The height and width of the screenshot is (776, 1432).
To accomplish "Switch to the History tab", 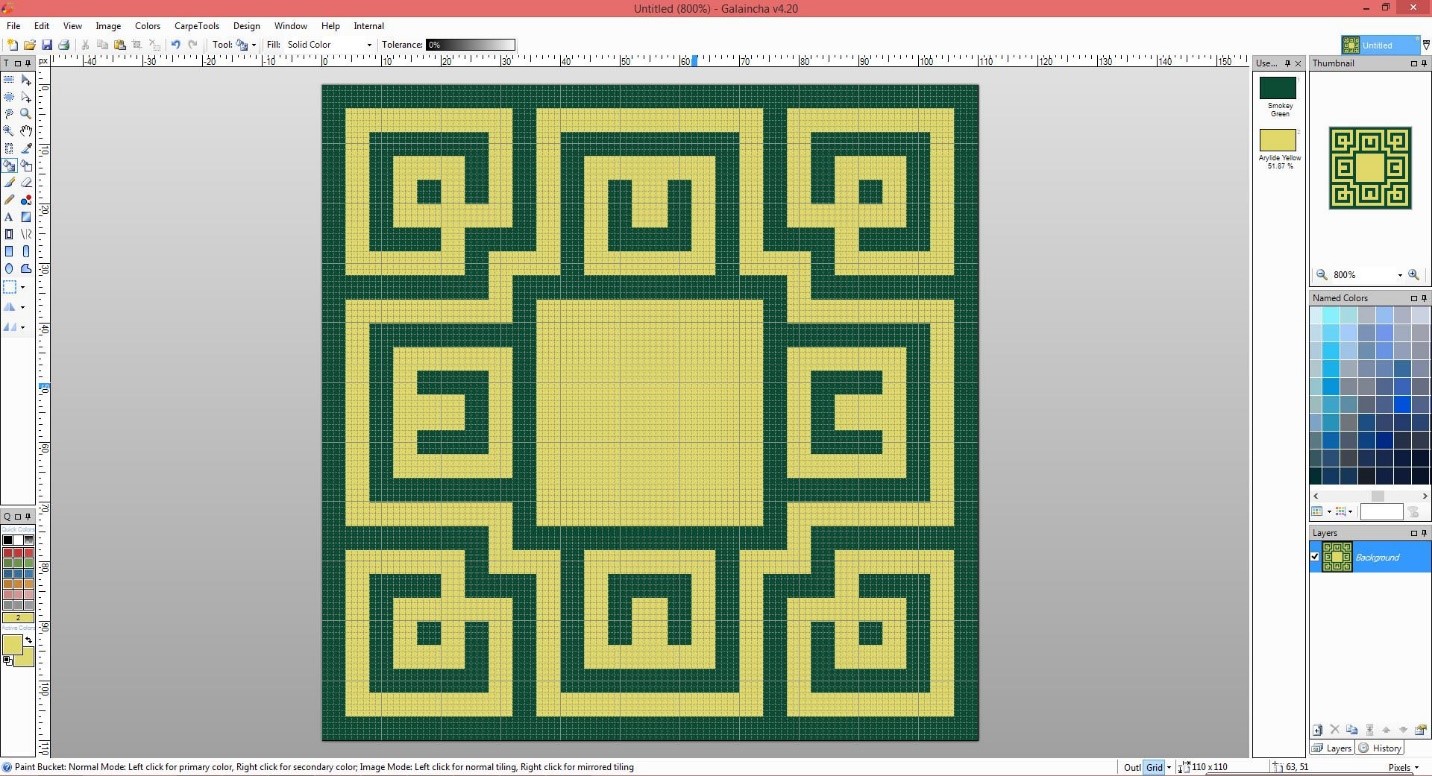I will click(1381, 748).
